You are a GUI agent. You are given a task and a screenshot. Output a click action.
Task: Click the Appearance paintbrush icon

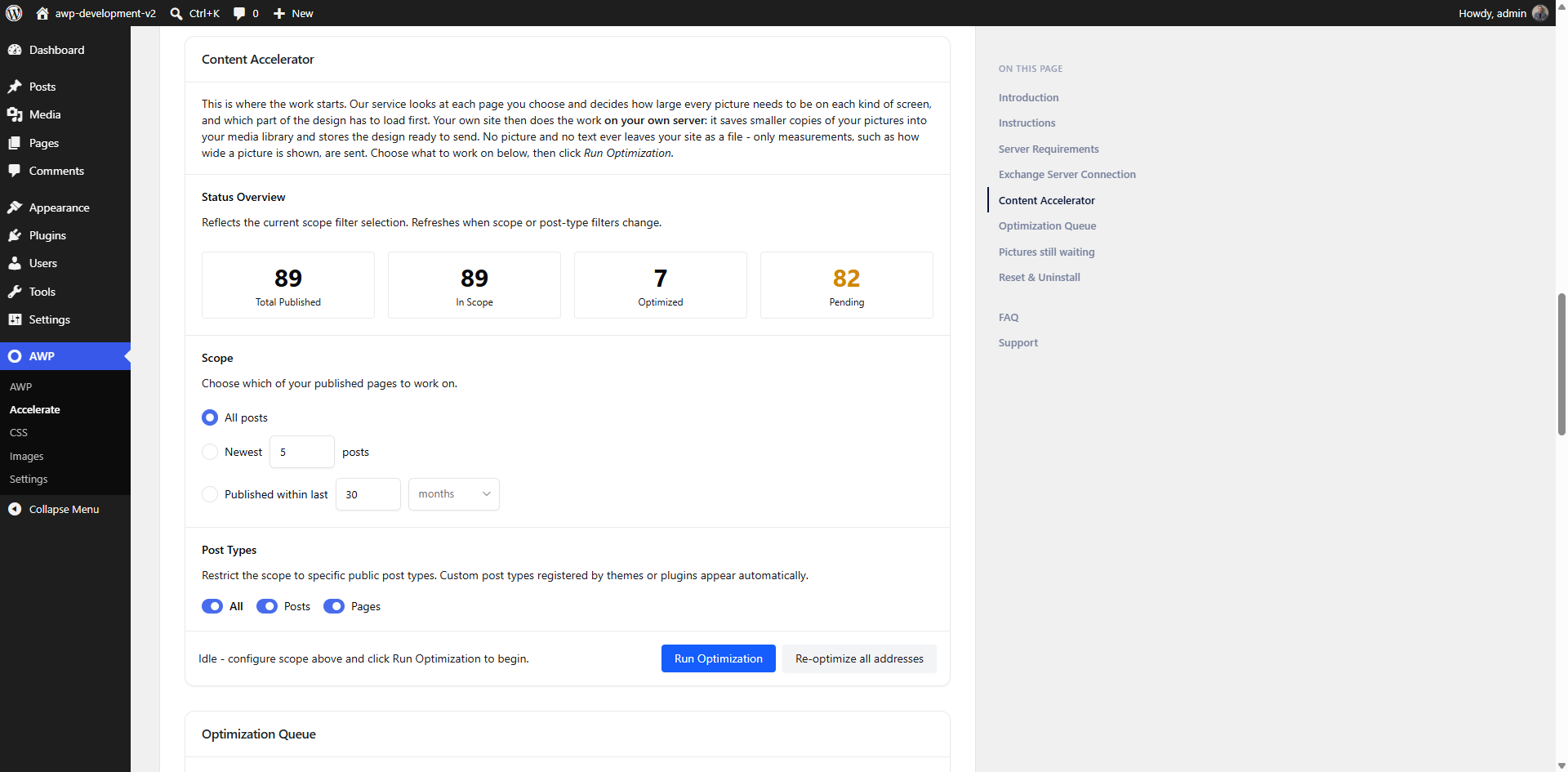(x=15, y=208)
